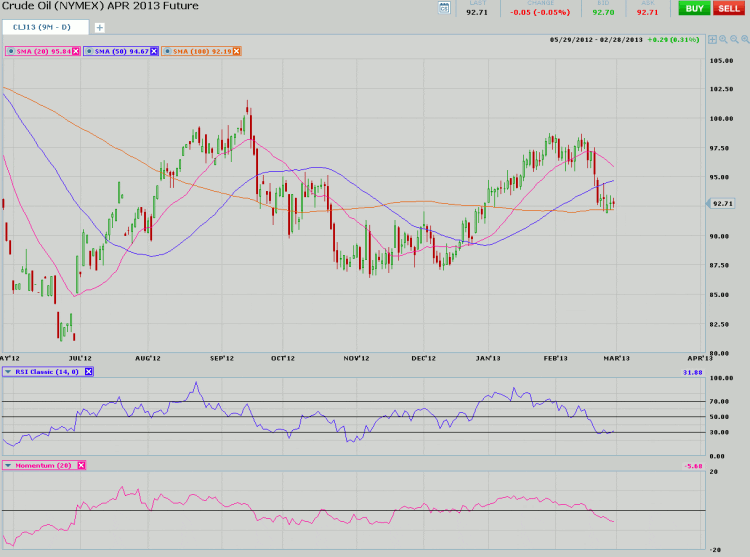Image resolution: width=750 pixels, height=557 pixels.
Task: Click the middle magnifier zoom icon
Action: click(732, 40)
